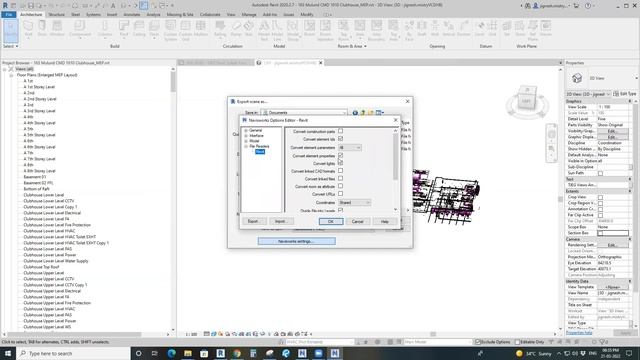The image size is (640, 360).
Task: Toggle Convert URLs checkbox
Action: click(x=340, y=193)
